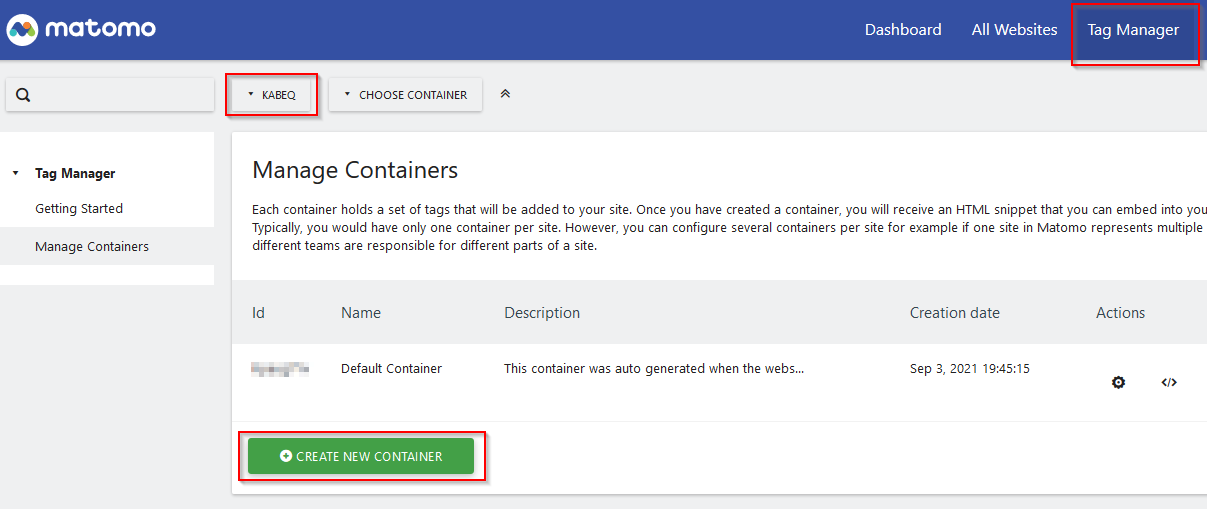The width and height of the screenshot is (1207, 509).
Task: Open All Websites in top navigation
Action: pos(1014,30)
